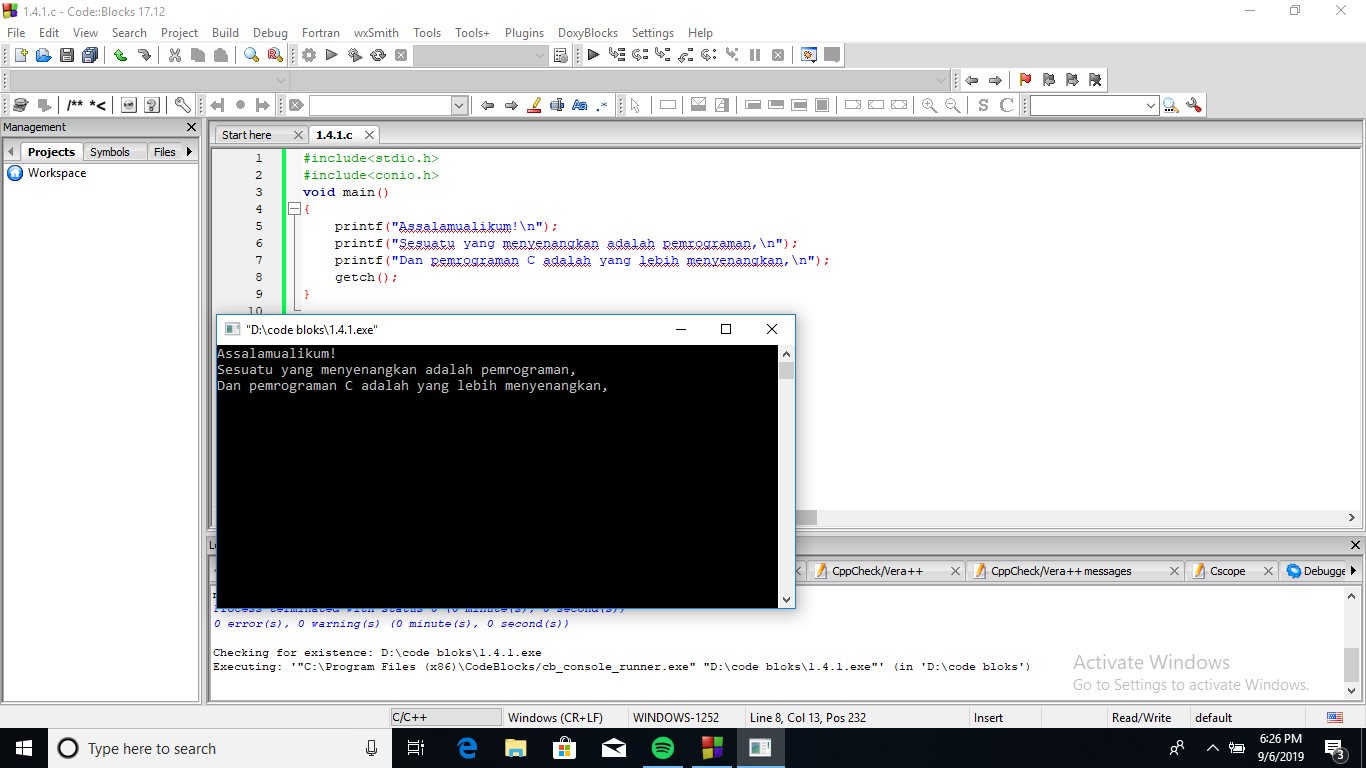Toggle Match case (Aa) search option

coord(579,105)
